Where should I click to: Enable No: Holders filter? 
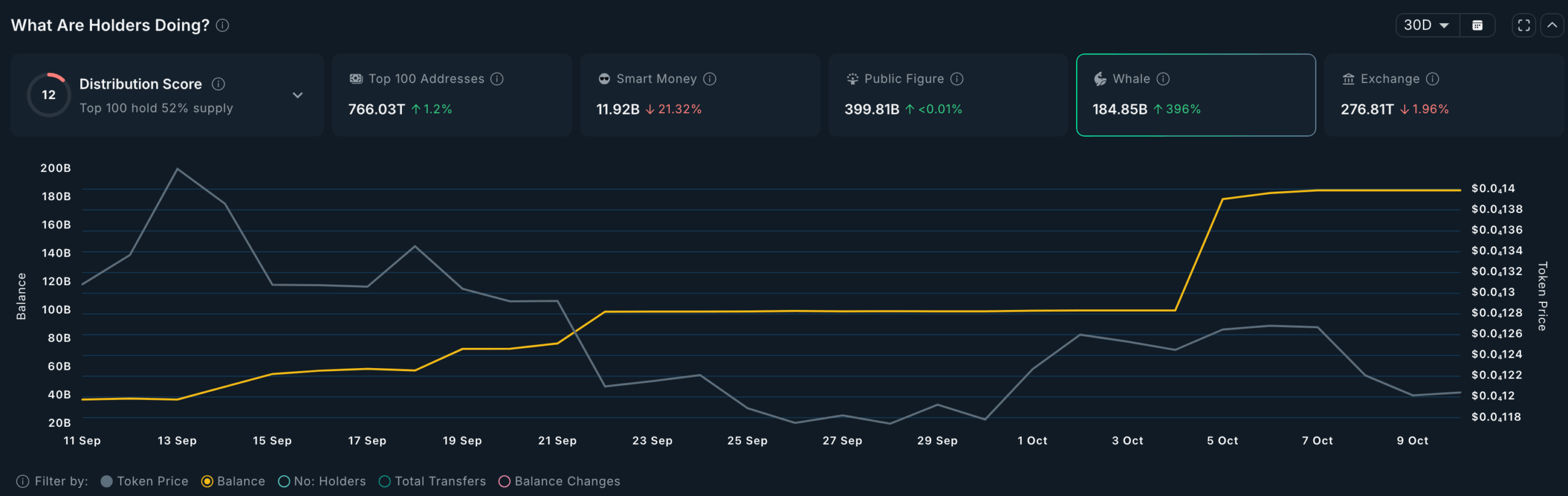[x=322, y=481]
